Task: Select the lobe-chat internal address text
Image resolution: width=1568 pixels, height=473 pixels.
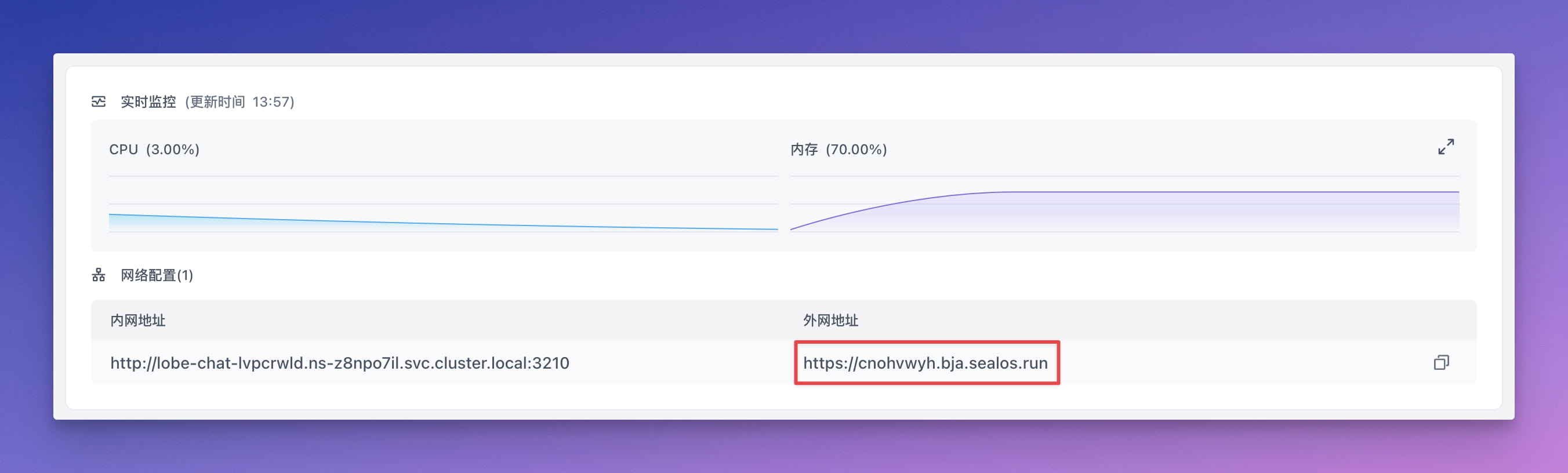Action: [340, 363]
